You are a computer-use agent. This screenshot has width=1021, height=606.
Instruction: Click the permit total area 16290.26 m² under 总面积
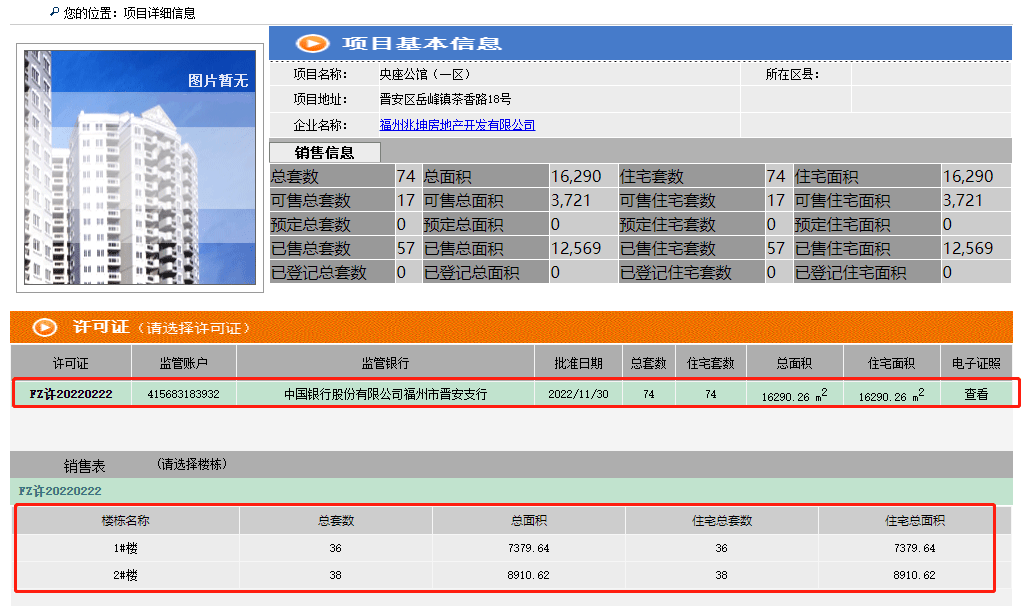[794, 394]
